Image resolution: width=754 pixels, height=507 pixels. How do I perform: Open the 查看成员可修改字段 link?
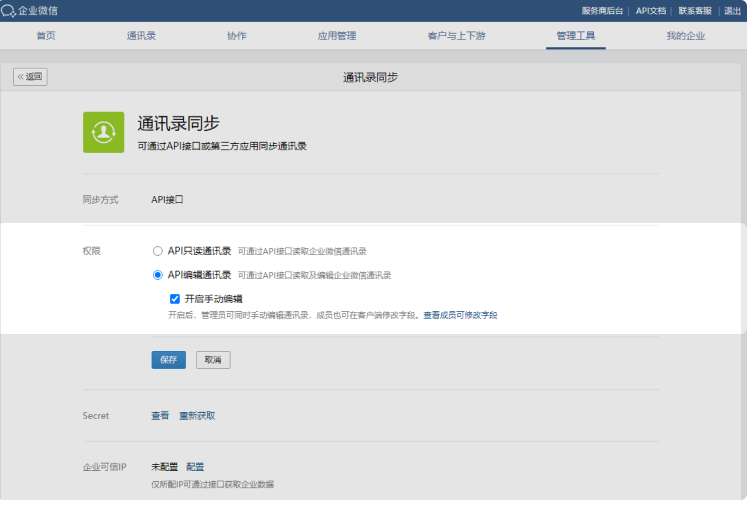click(x=460, y=315)
